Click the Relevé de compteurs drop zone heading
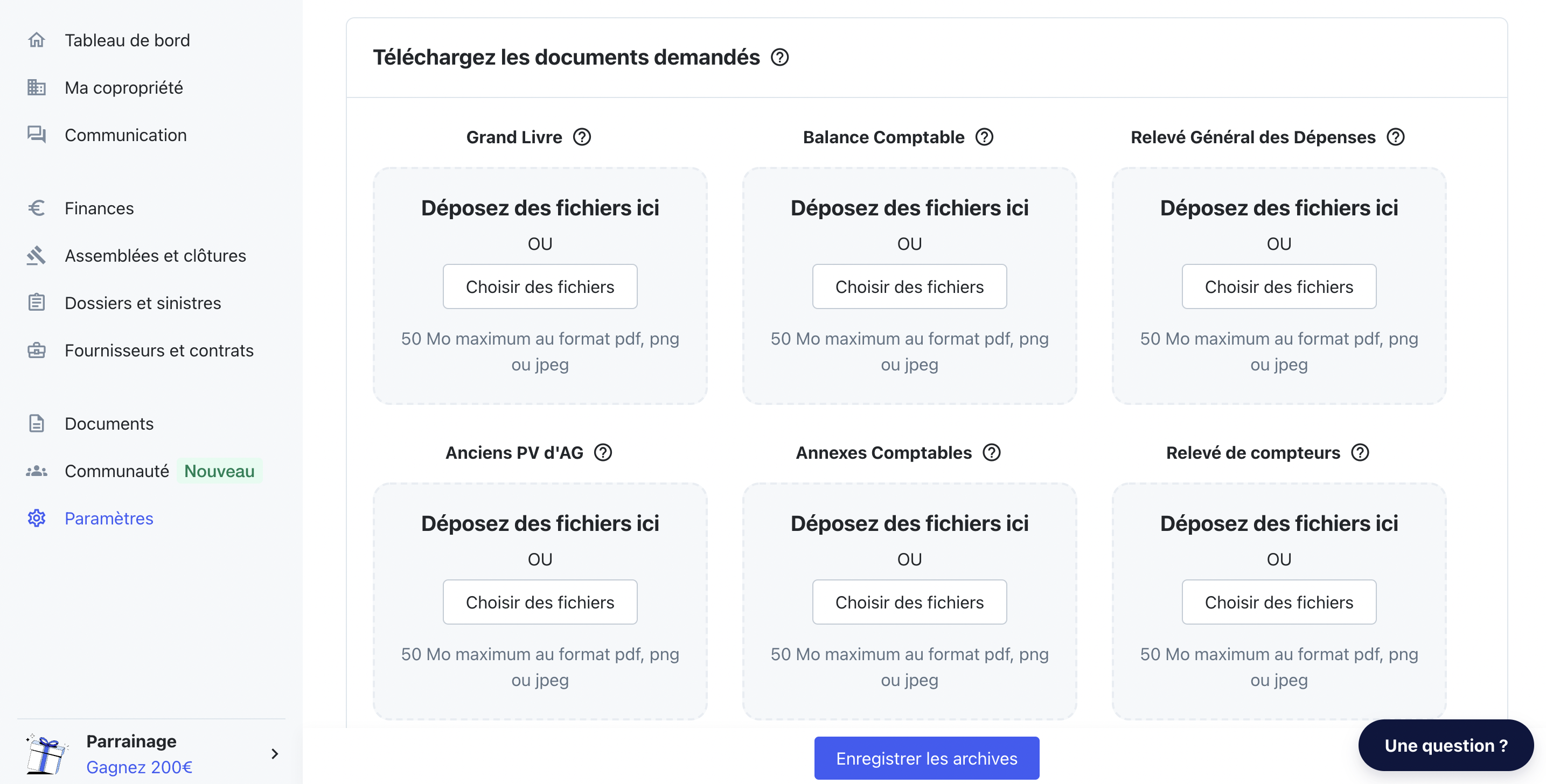The image size is (1546, 784). (x=1279, y=523)
